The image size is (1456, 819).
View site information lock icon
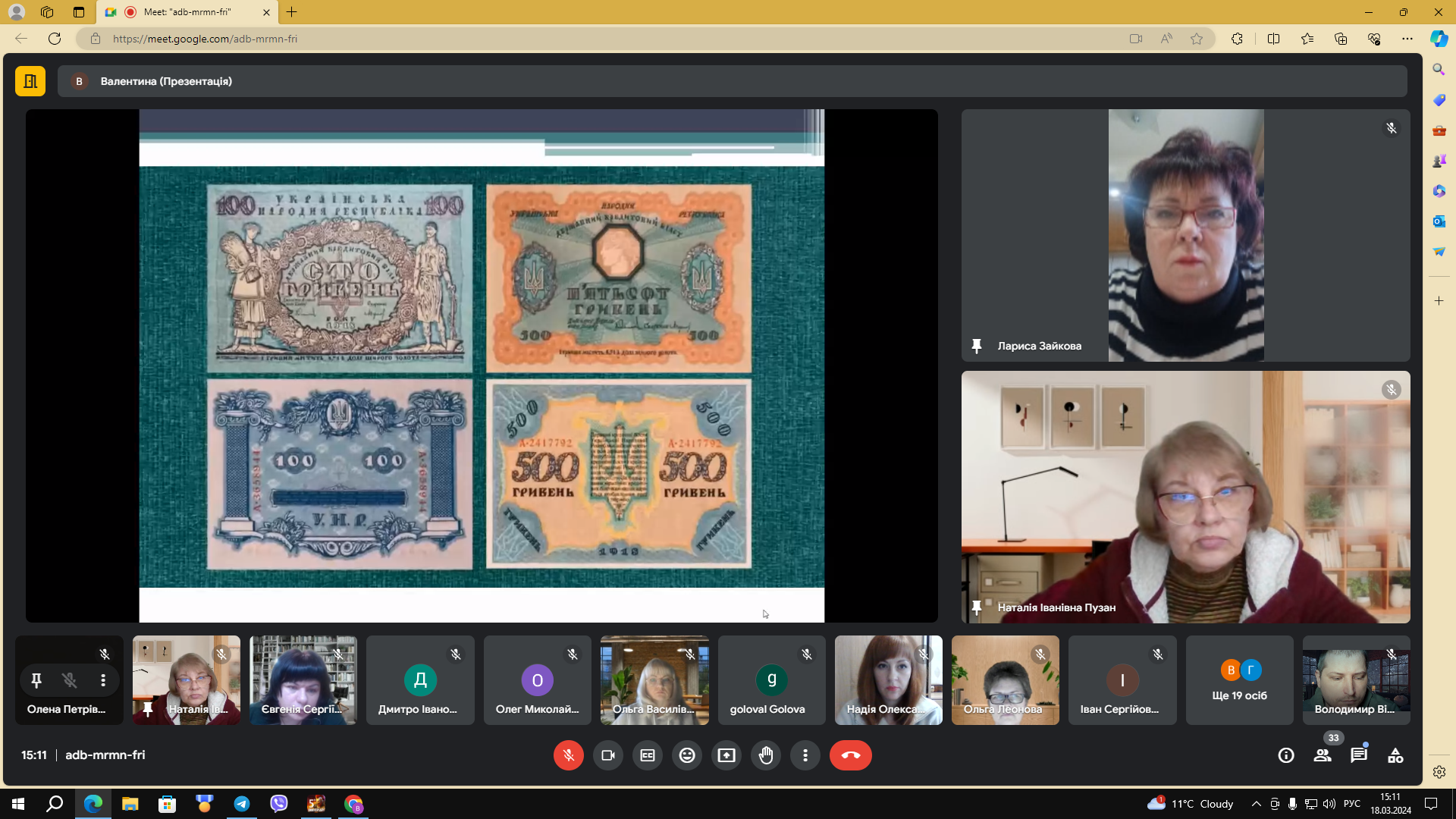[96, 39]
